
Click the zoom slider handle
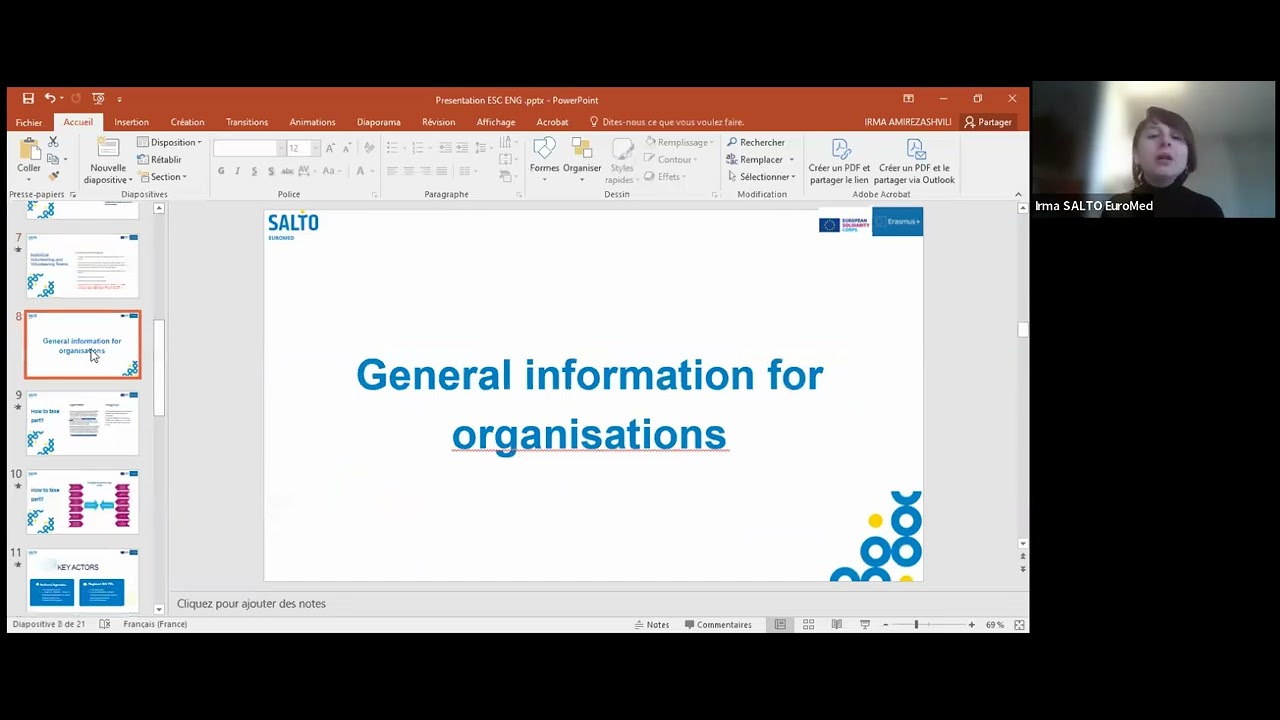click(x=916, y=624)
